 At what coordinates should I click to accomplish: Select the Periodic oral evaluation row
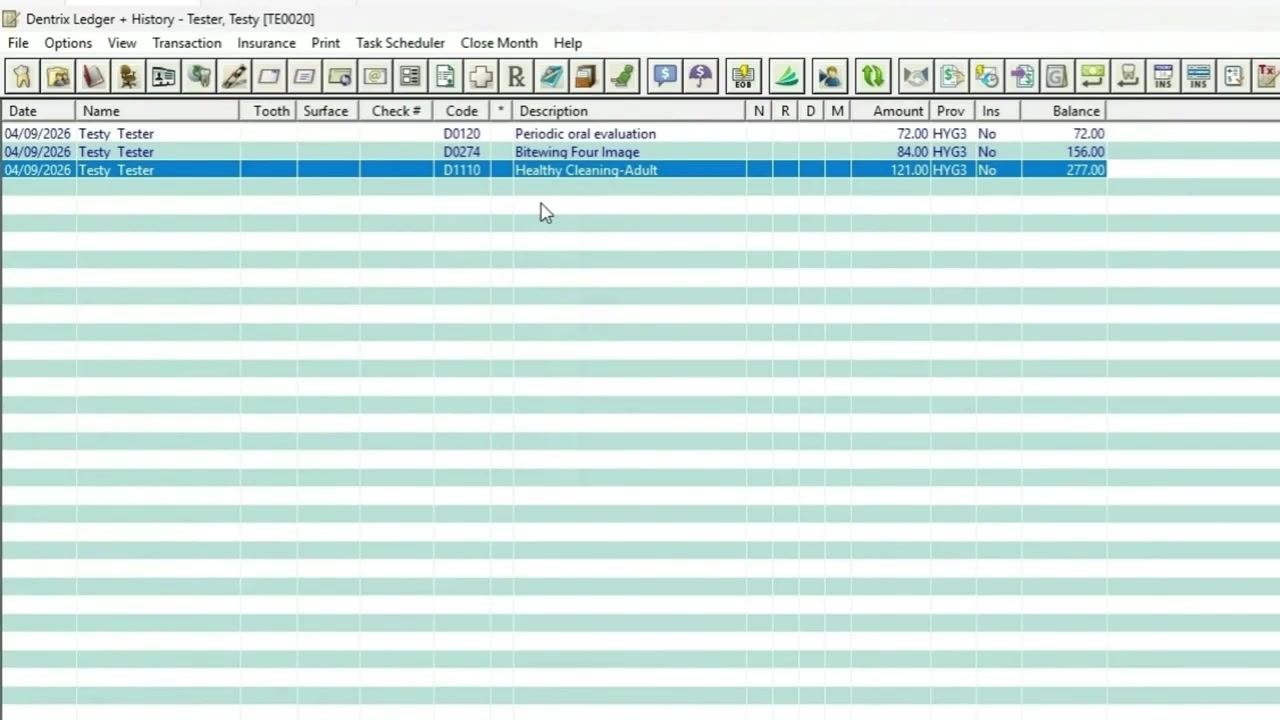click(x=554, y=134)
